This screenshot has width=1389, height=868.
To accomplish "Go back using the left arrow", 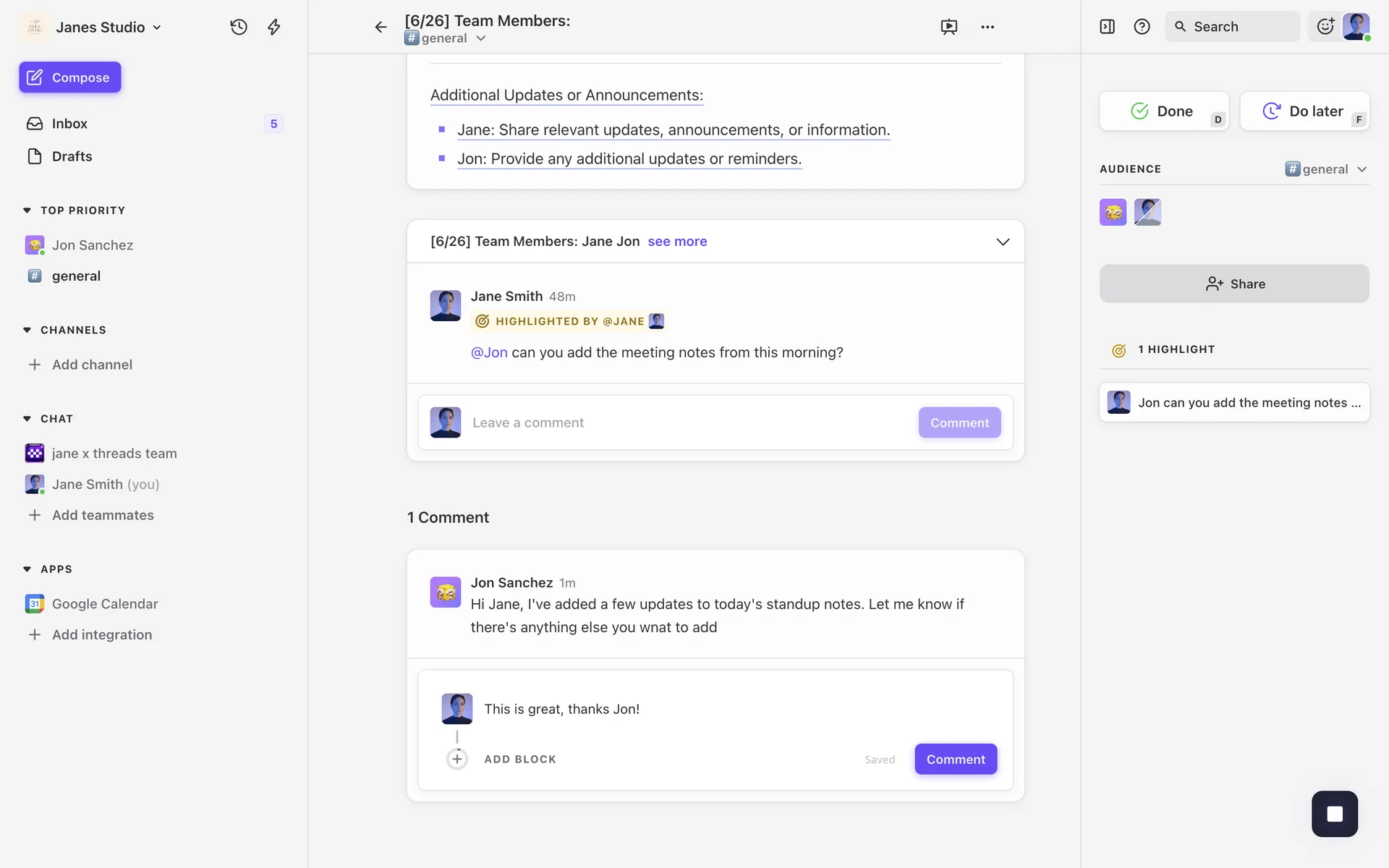I will click(381, 27).
